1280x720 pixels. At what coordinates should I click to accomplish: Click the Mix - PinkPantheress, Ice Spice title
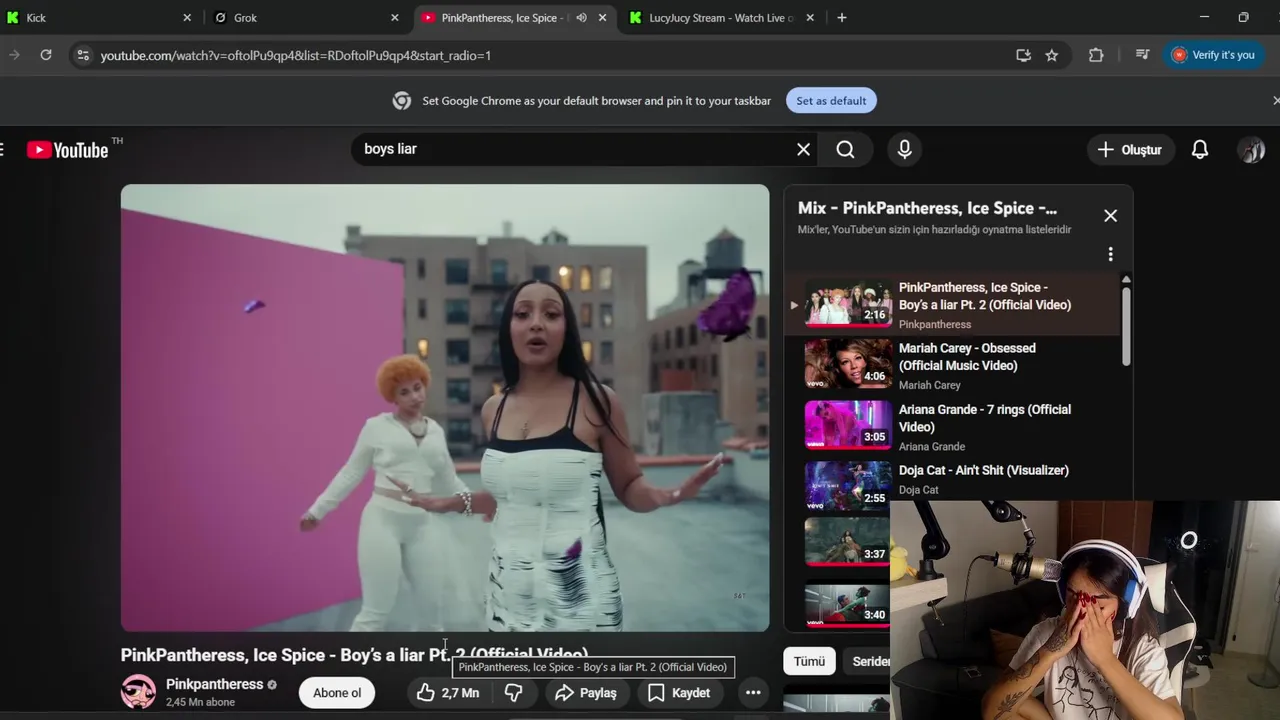pyautogui.click(x=927, y=208)
